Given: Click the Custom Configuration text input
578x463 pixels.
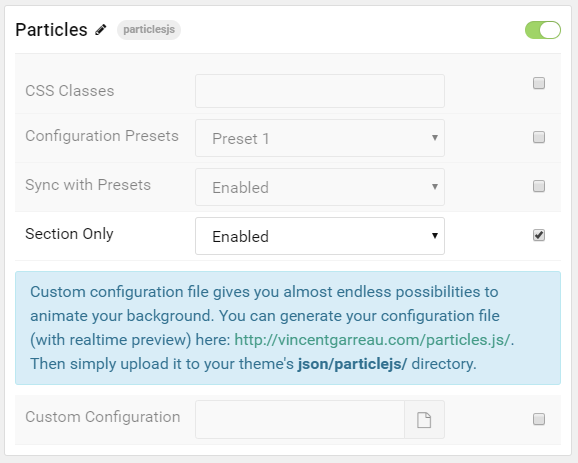Looking at the screenshot, I should 300,420.
